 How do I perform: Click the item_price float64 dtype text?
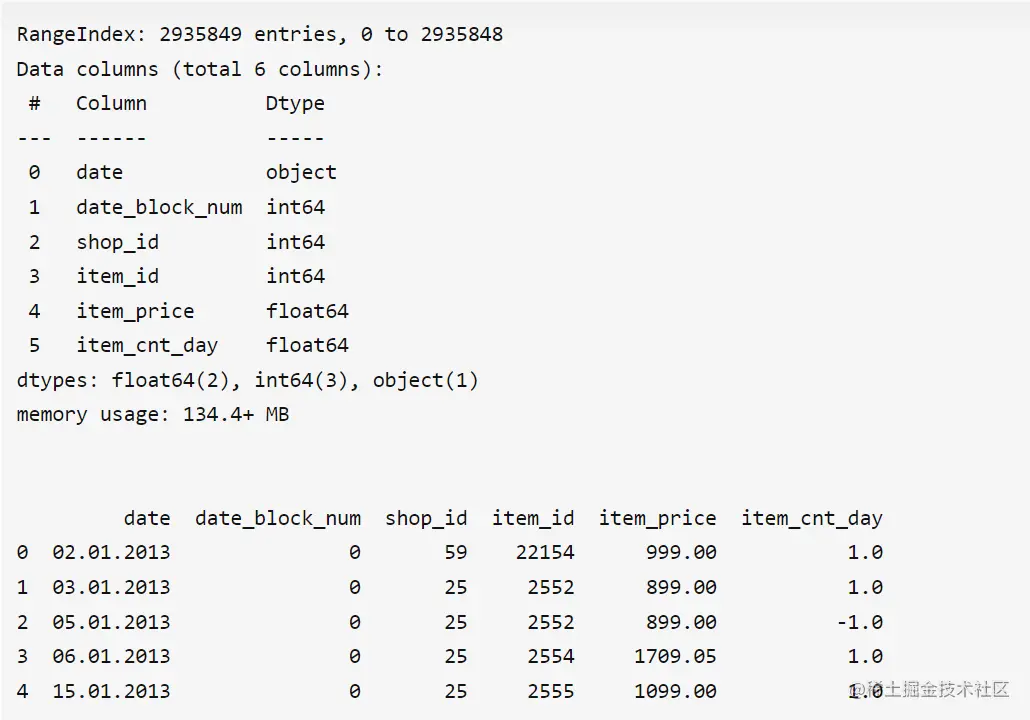307,311
